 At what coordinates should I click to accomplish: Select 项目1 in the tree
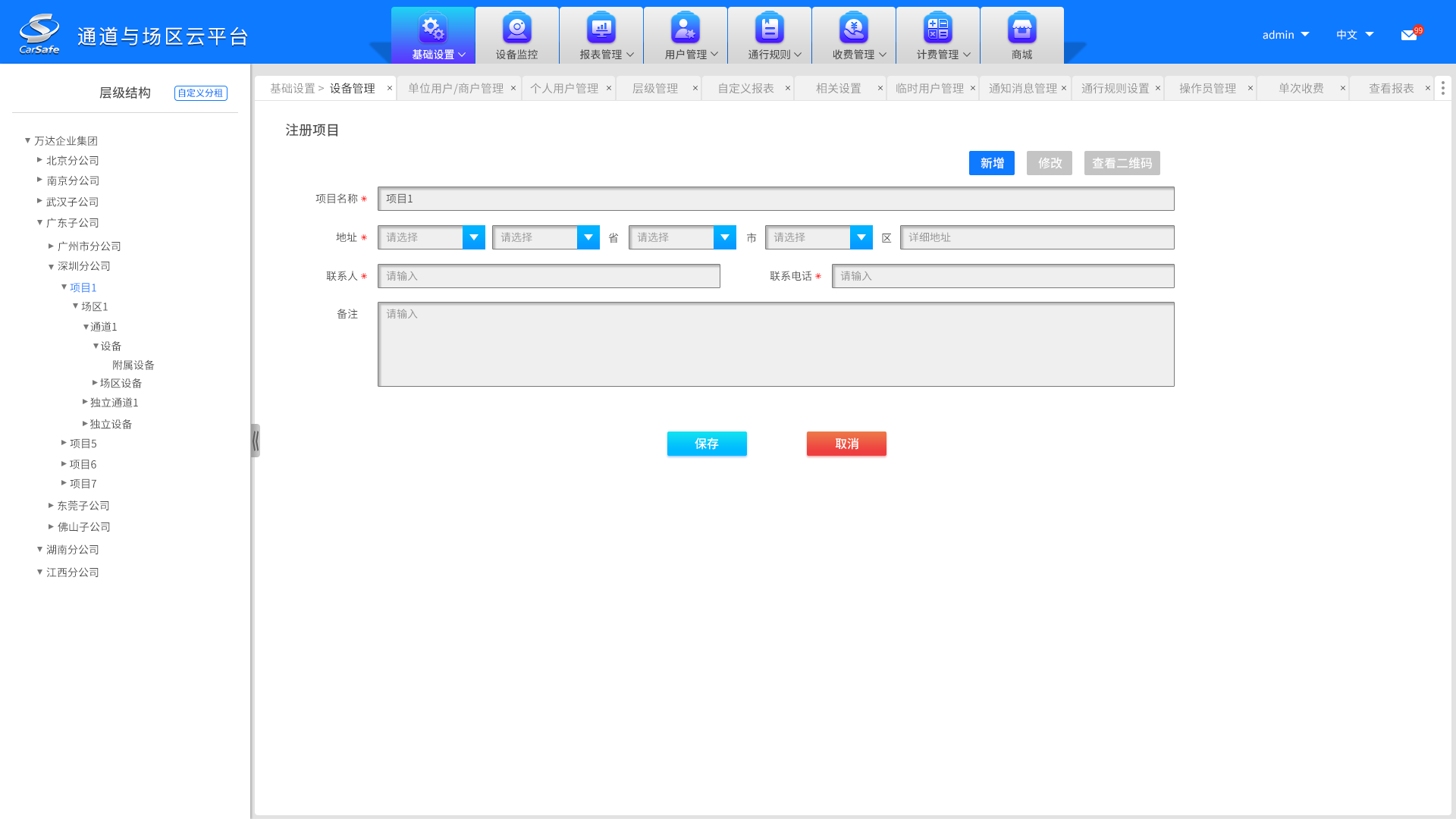(83, 287)
